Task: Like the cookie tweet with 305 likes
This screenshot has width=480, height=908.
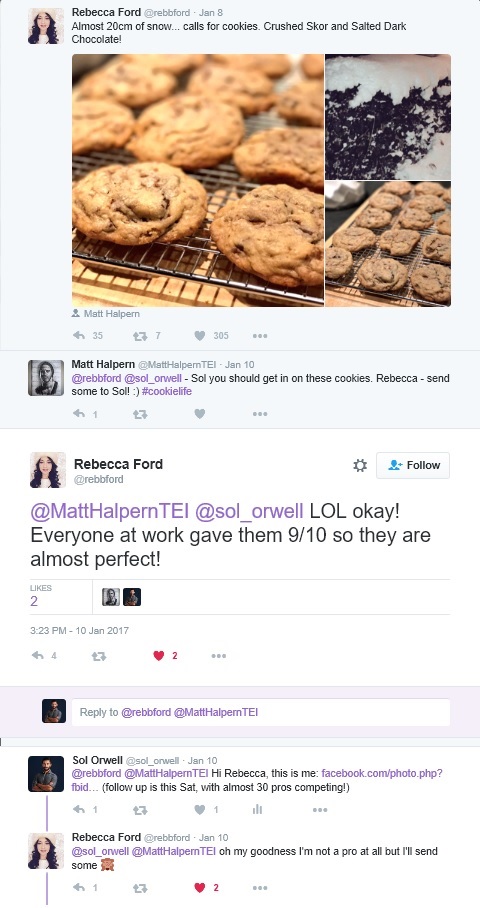Action: coord(200,335)
